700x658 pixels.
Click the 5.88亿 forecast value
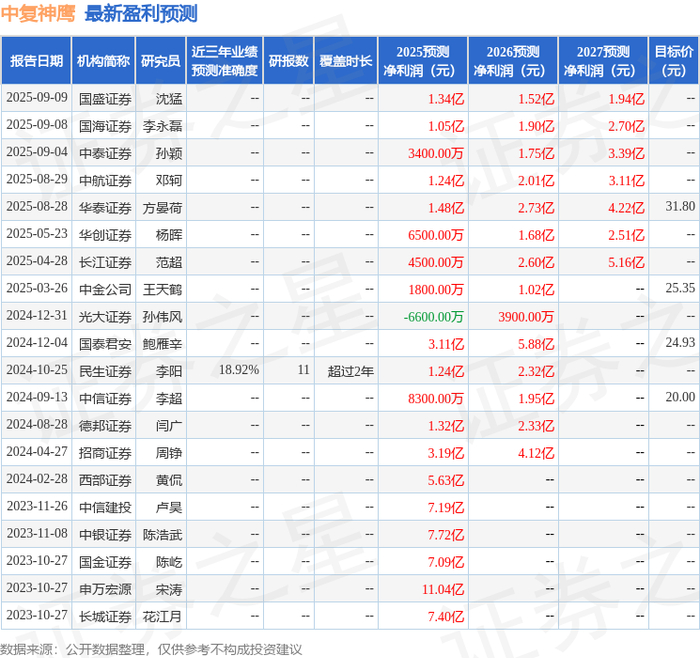tap(536, 344)
